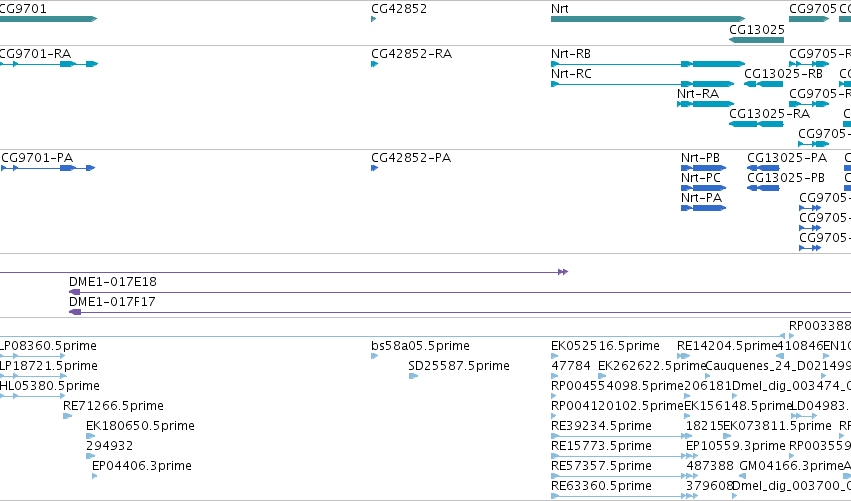The image size is (851, 501).
Task: Click the DME1-017E18 clone end marker
Action: pyautogui.click(x=75, y=292)
